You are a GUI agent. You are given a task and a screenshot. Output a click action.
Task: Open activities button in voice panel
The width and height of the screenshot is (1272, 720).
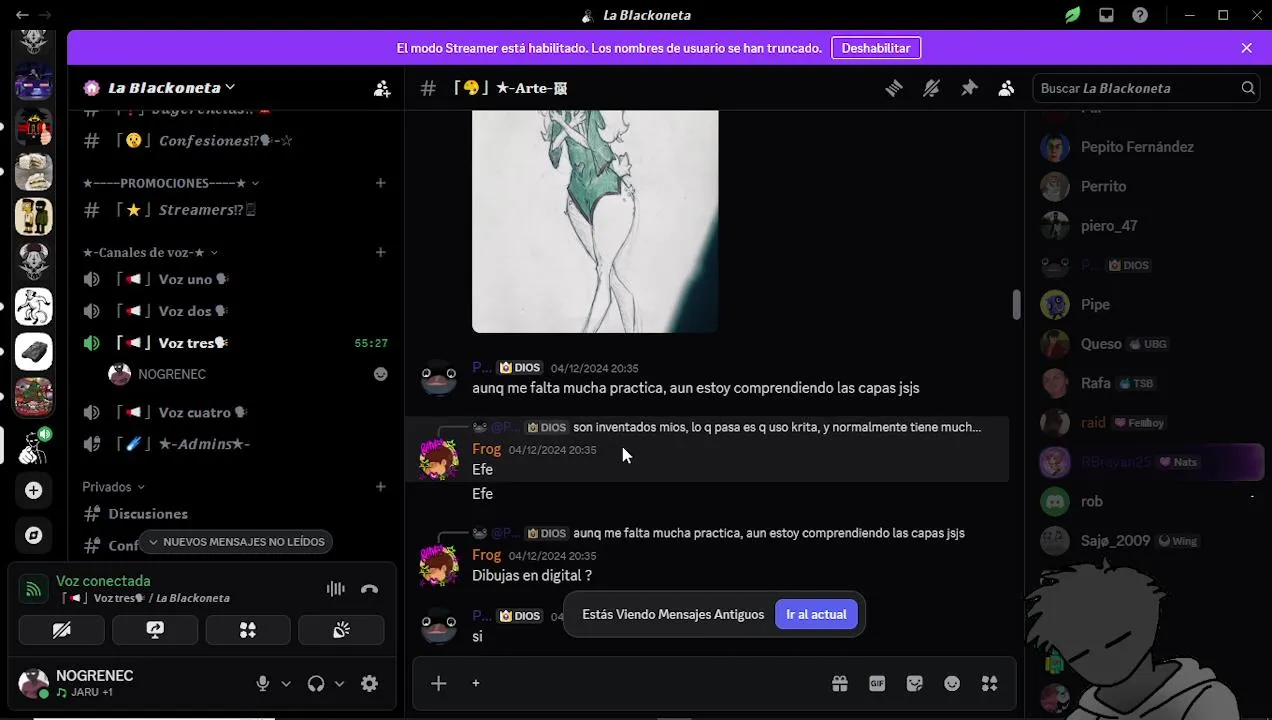248,630
